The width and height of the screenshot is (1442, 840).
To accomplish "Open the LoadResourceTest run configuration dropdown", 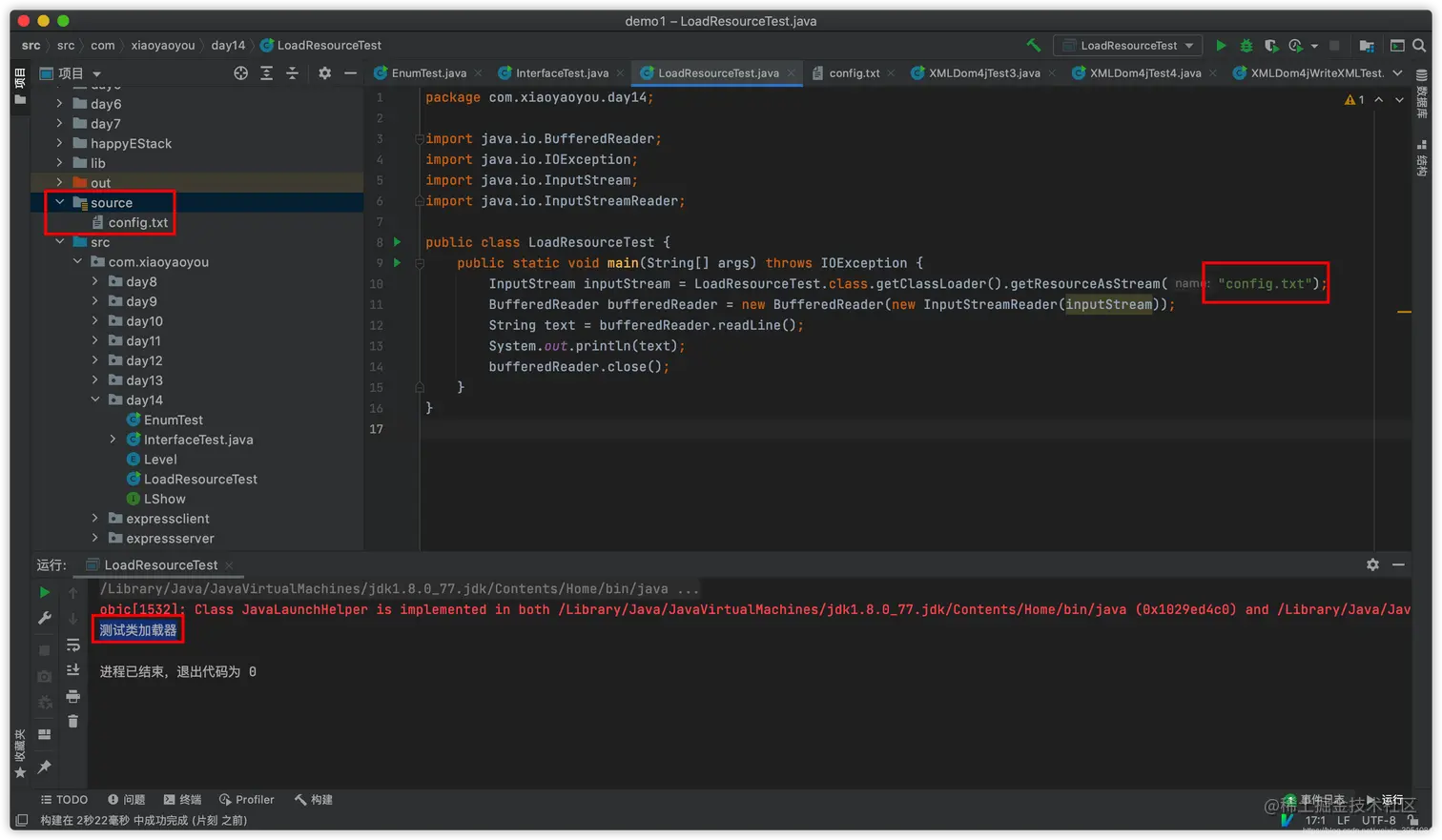I will coord(1129,46).
